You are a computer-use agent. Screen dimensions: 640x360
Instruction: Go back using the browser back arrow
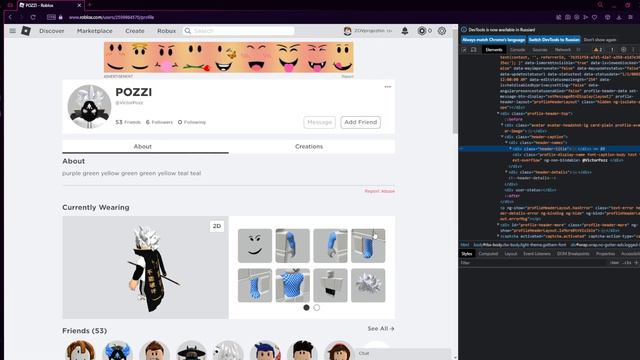tap(10, 17)
